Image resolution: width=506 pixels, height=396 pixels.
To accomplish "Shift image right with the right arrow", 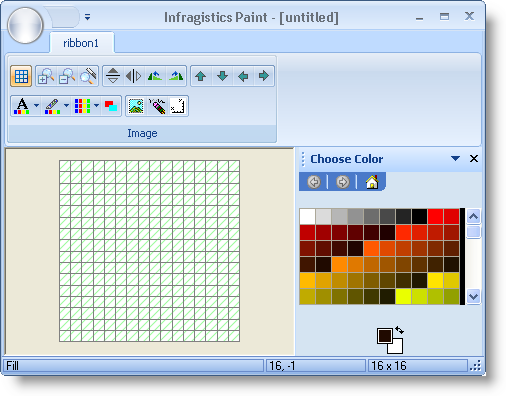I will [x=264, y=76].
